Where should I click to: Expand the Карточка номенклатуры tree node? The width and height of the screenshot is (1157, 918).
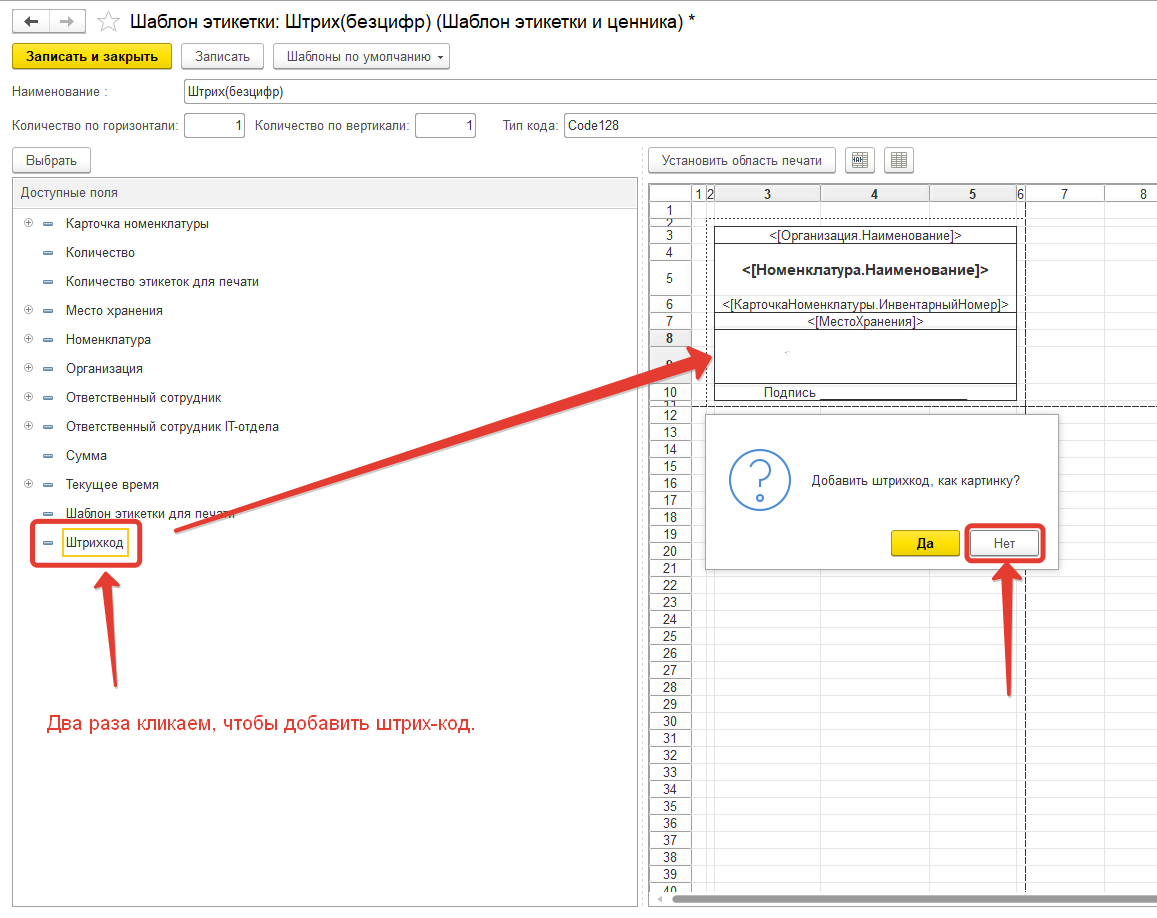tap(28, 224)
